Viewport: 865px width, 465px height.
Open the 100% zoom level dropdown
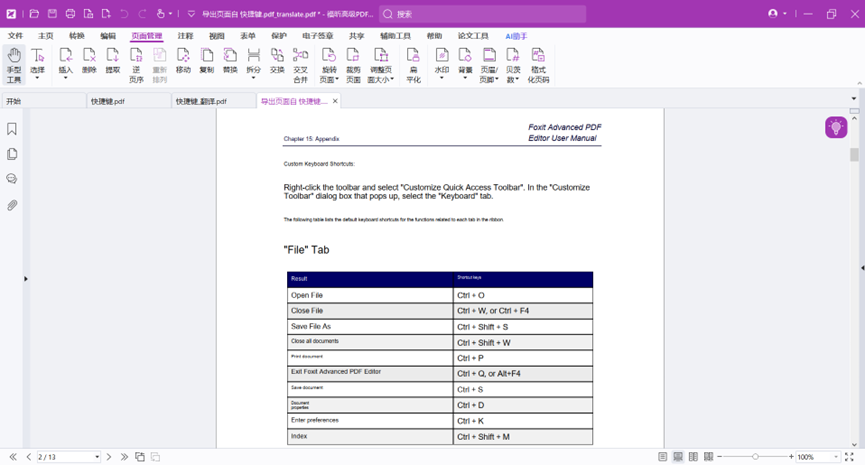tap(836, 457)
